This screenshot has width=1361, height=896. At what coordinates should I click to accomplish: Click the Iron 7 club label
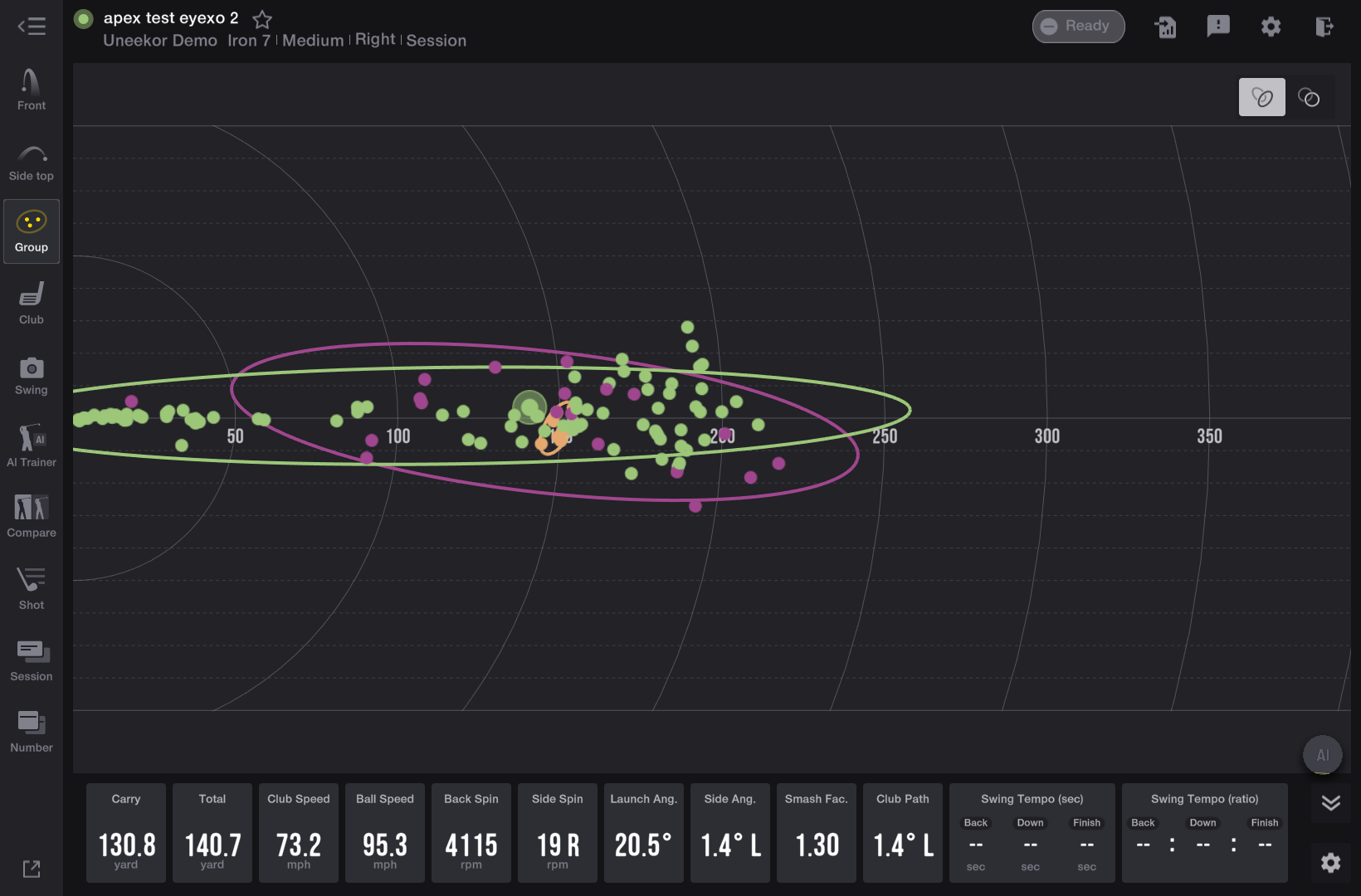249,41
